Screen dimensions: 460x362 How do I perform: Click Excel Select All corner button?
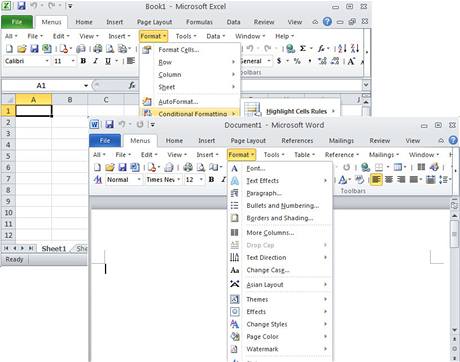coord(9,99)
